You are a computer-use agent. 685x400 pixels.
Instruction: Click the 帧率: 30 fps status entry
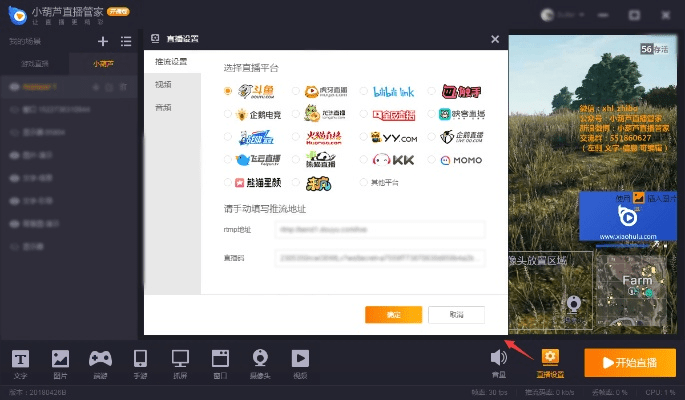(x=489, y=392)
